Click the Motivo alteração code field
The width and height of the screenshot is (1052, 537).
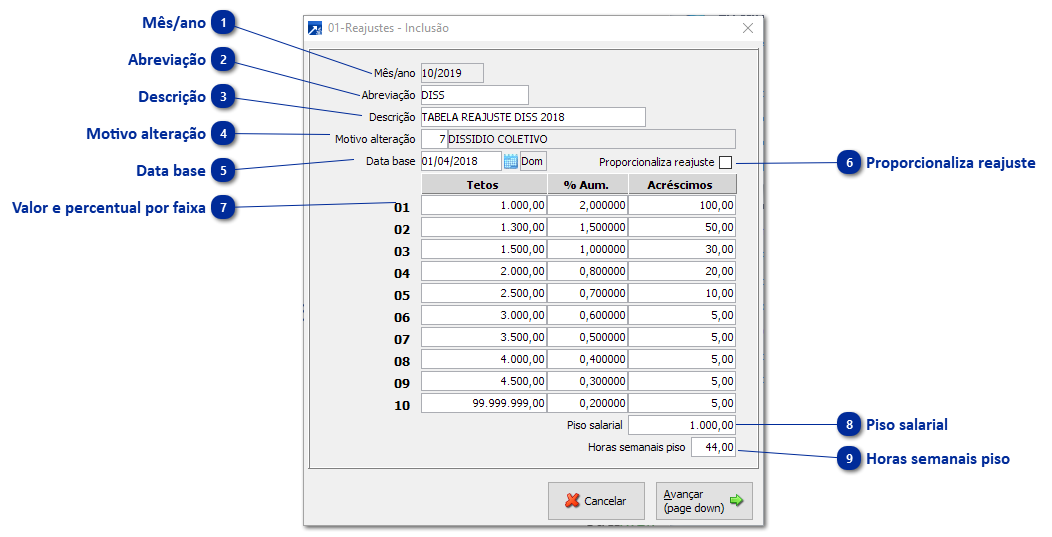[x=434, y=139]
